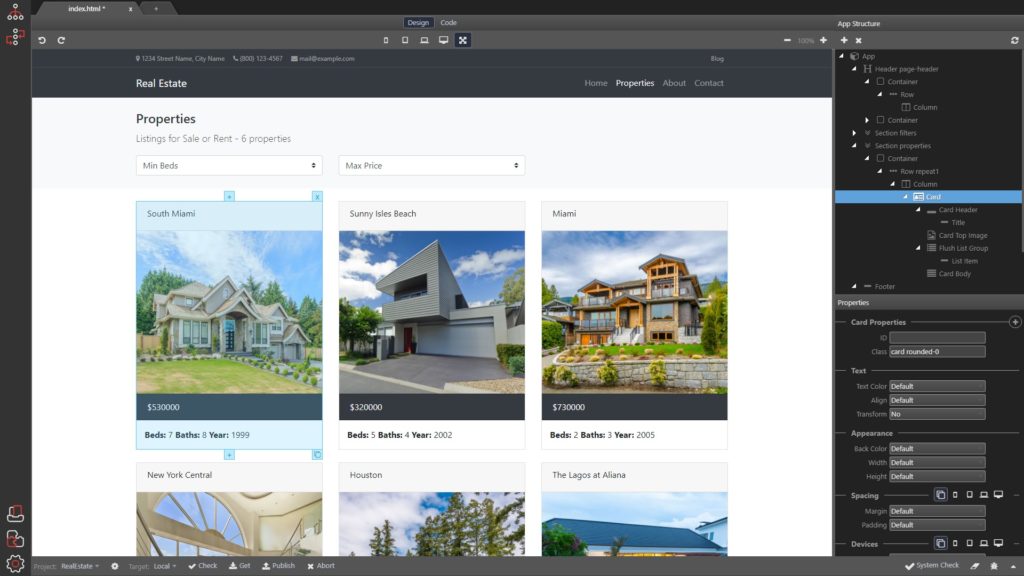
Task: Open the Min Beds dropdown
Action: click(229, 165)
